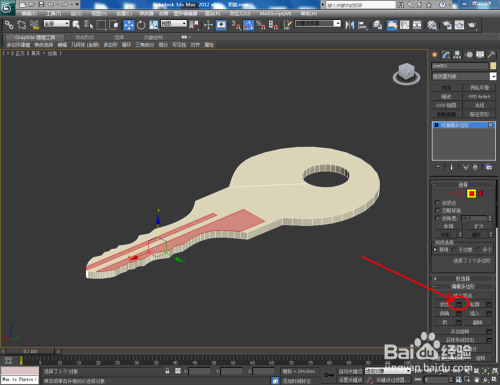Choose the Rectangular Selection Region tool
The height and width of the screenshot is (385, 500).
[101, 25]
